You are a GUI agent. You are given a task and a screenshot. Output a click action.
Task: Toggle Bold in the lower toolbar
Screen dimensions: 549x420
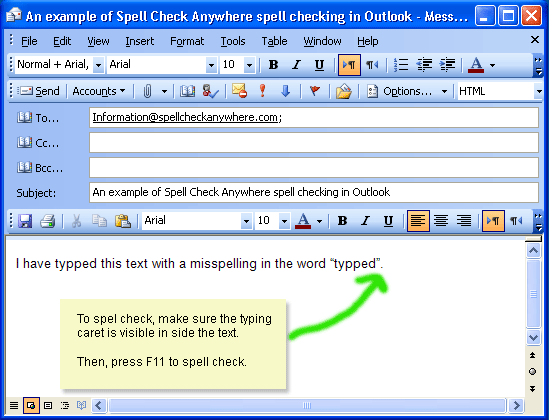point(342,221)
